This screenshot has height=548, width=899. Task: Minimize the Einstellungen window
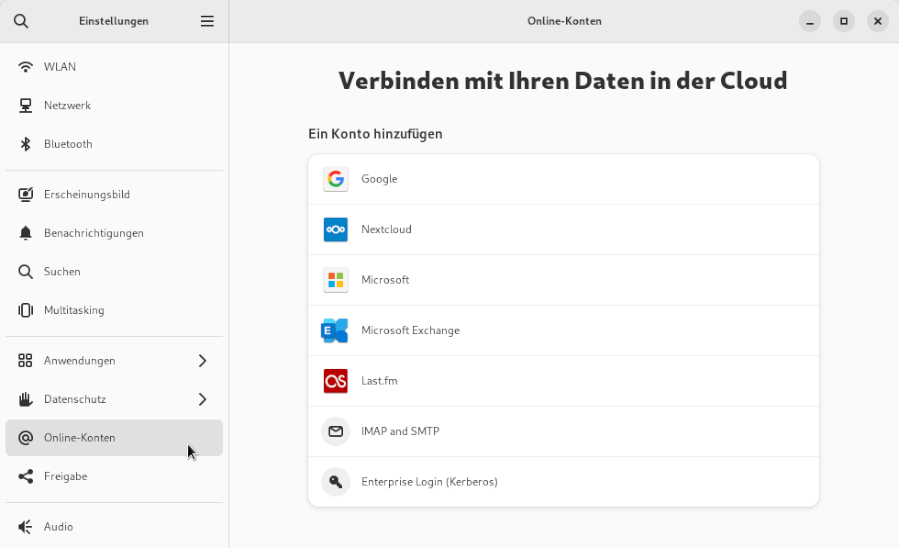tap(810, 21)
